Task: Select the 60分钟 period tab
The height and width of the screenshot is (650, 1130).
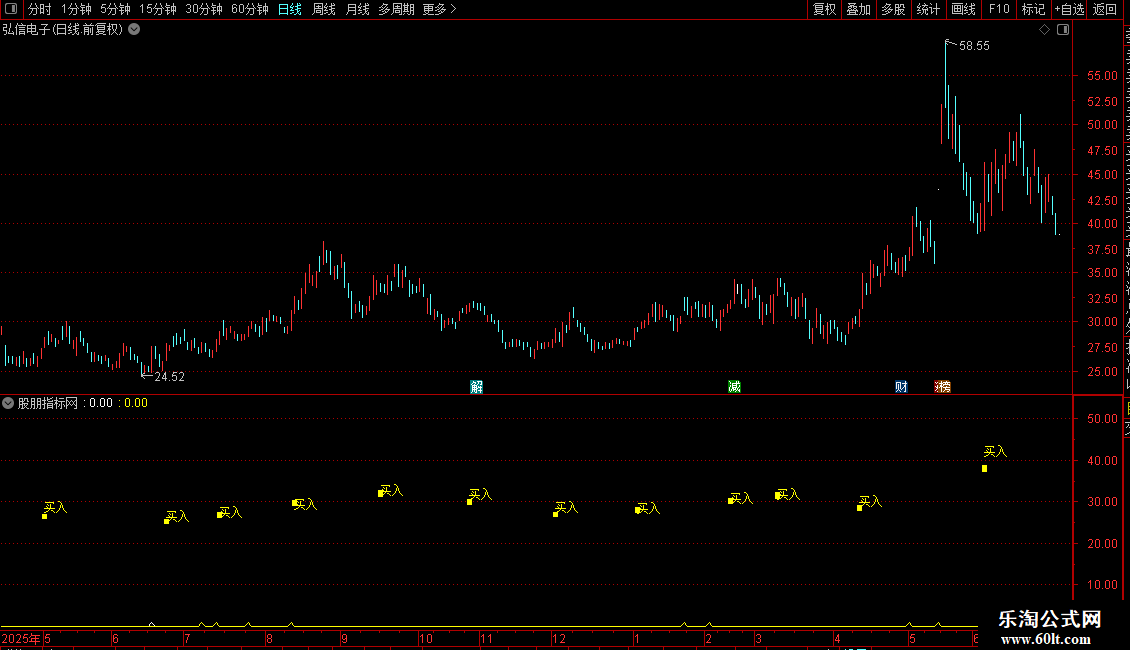Action: click(250, 9)
